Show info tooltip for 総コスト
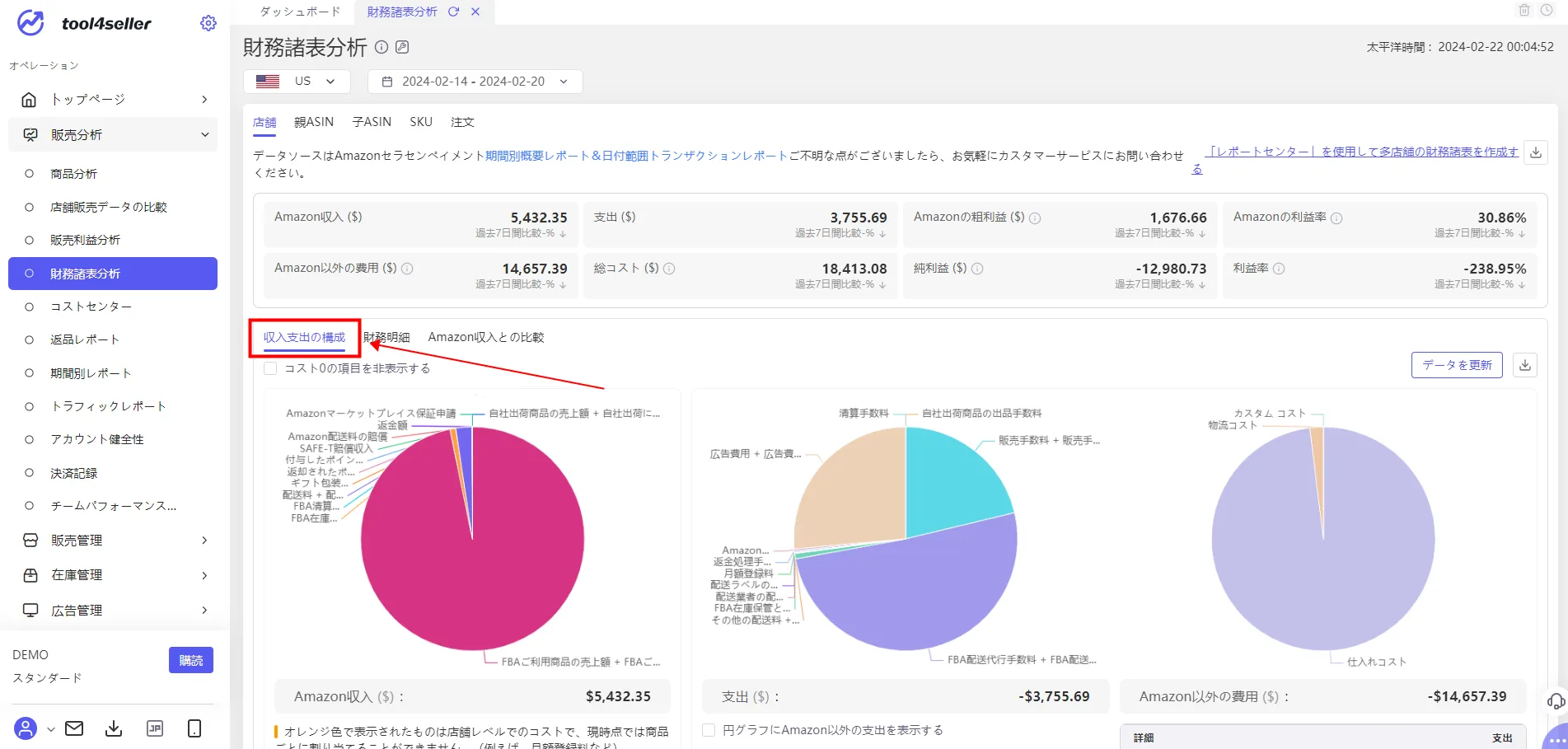 tap(669, 269)
